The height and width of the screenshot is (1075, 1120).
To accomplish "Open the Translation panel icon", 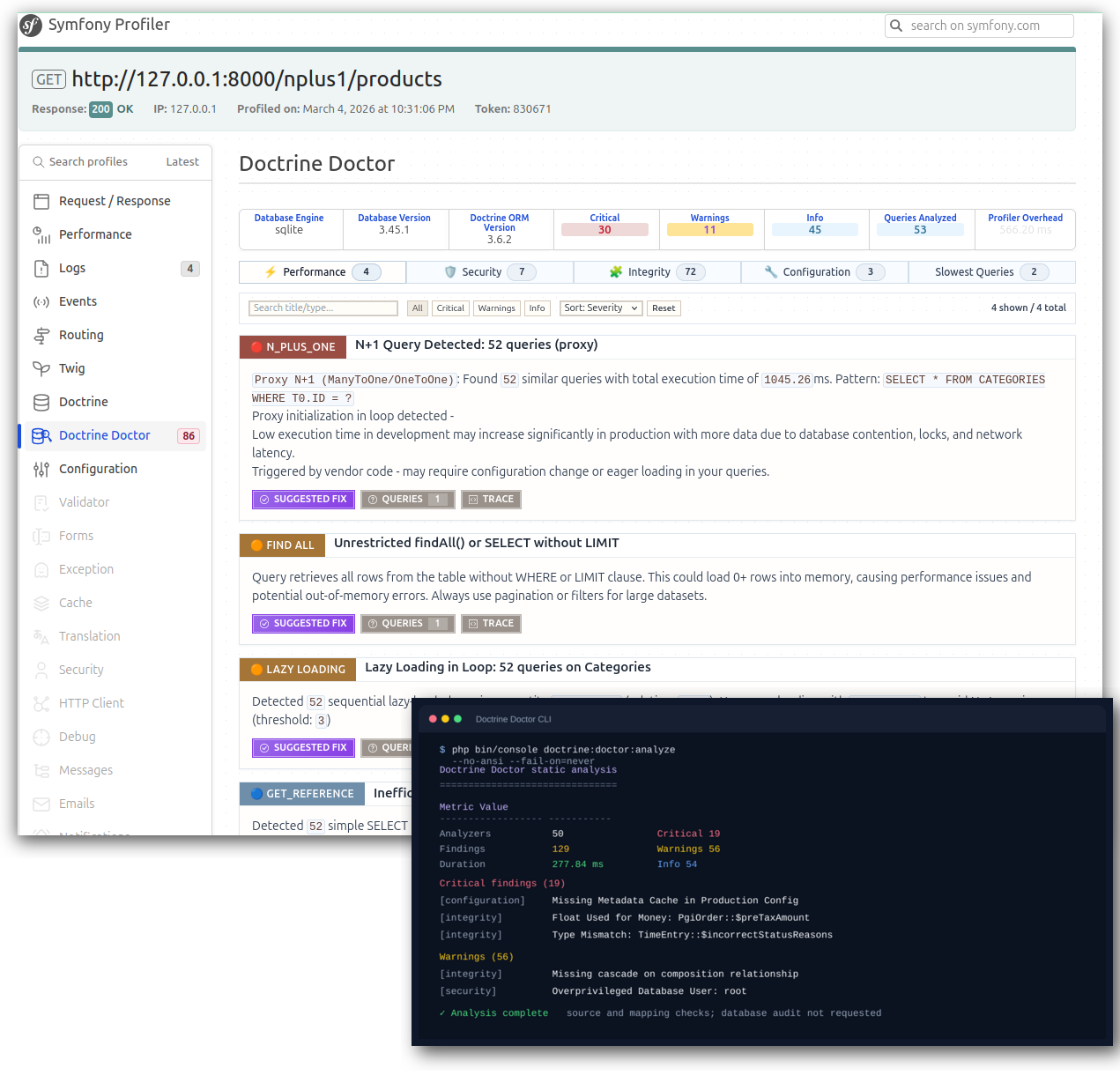I will [x=41, y=636].
